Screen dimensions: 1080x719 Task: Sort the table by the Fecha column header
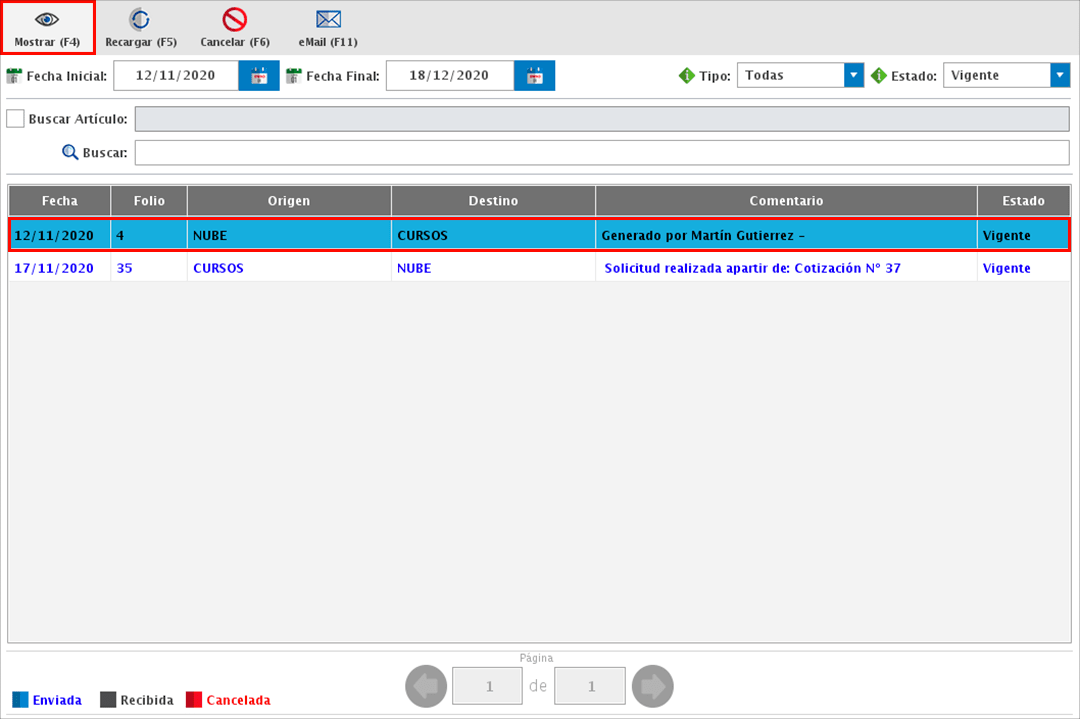[x=60, y=201]
